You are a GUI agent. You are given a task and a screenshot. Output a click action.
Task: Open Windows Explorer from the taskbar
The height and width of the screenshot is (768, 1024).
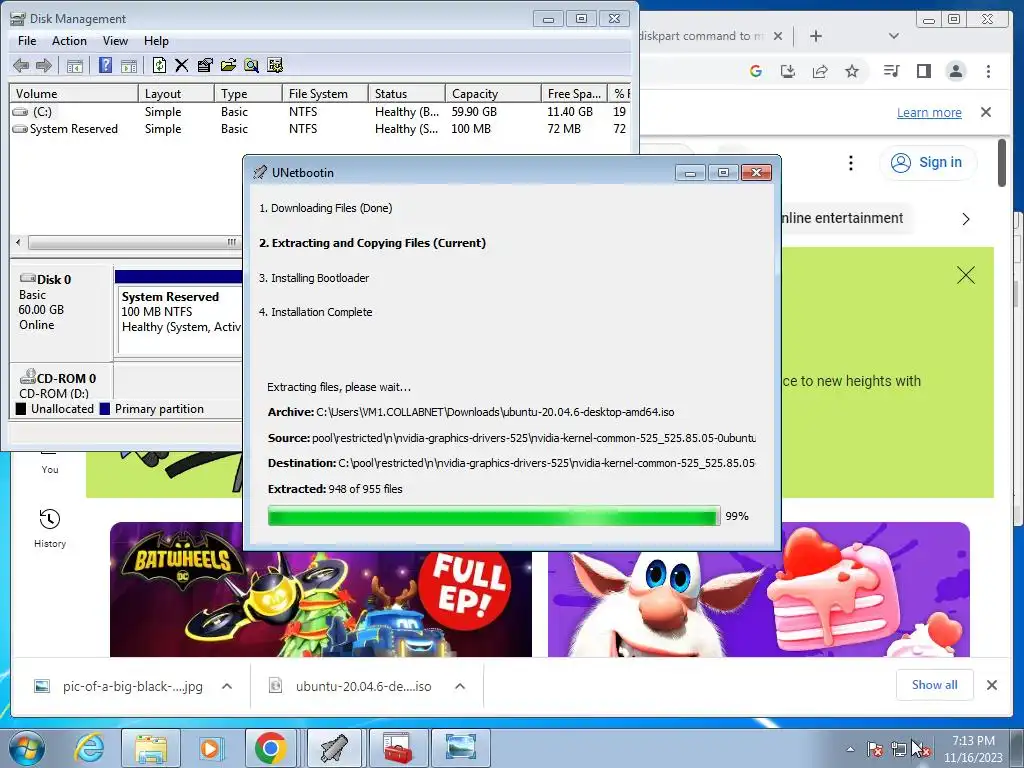[x=151, y=748]
